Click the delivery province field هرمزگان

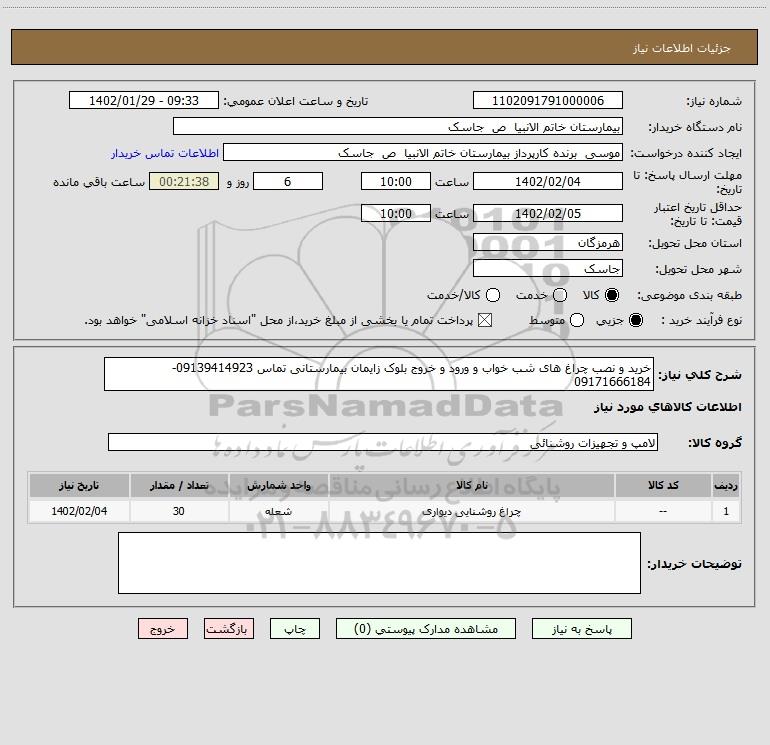click(x=548, y=242)
